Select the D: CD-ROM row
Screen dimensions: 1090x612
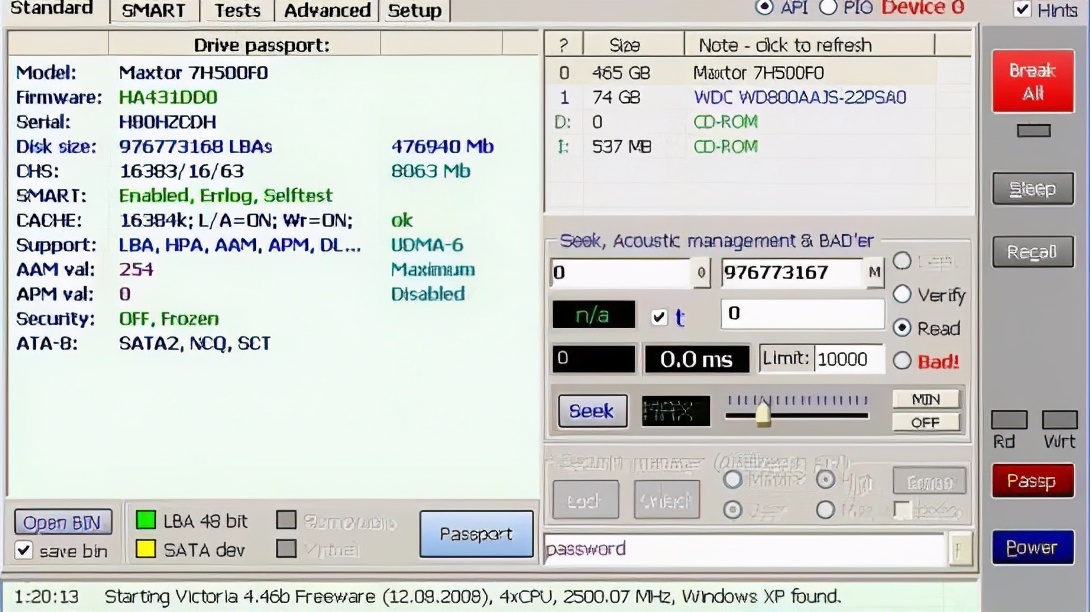pyautogui.click(x=758, y=122)
